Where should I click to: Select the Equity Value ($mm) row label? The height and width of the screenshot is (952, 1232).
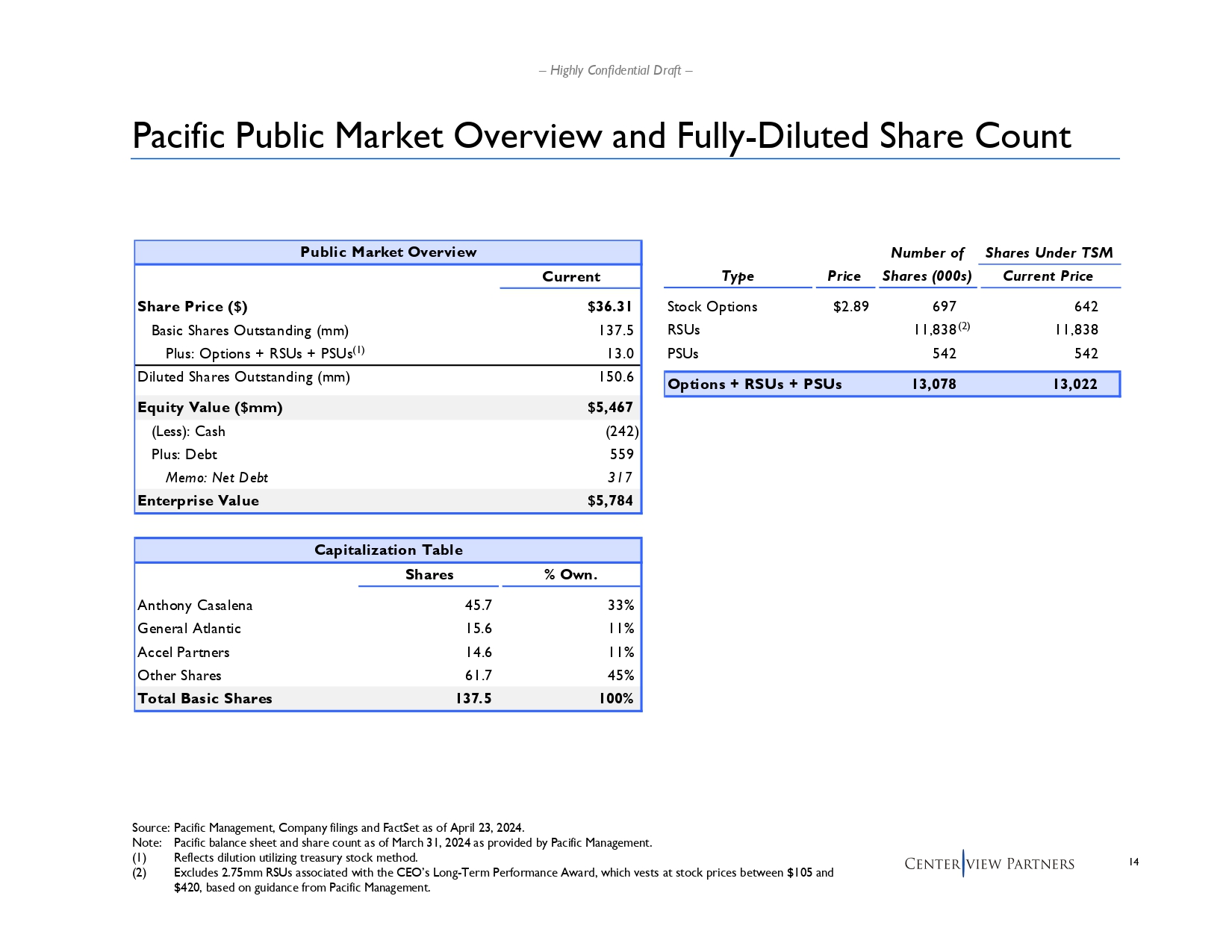[x=210, y=408]
